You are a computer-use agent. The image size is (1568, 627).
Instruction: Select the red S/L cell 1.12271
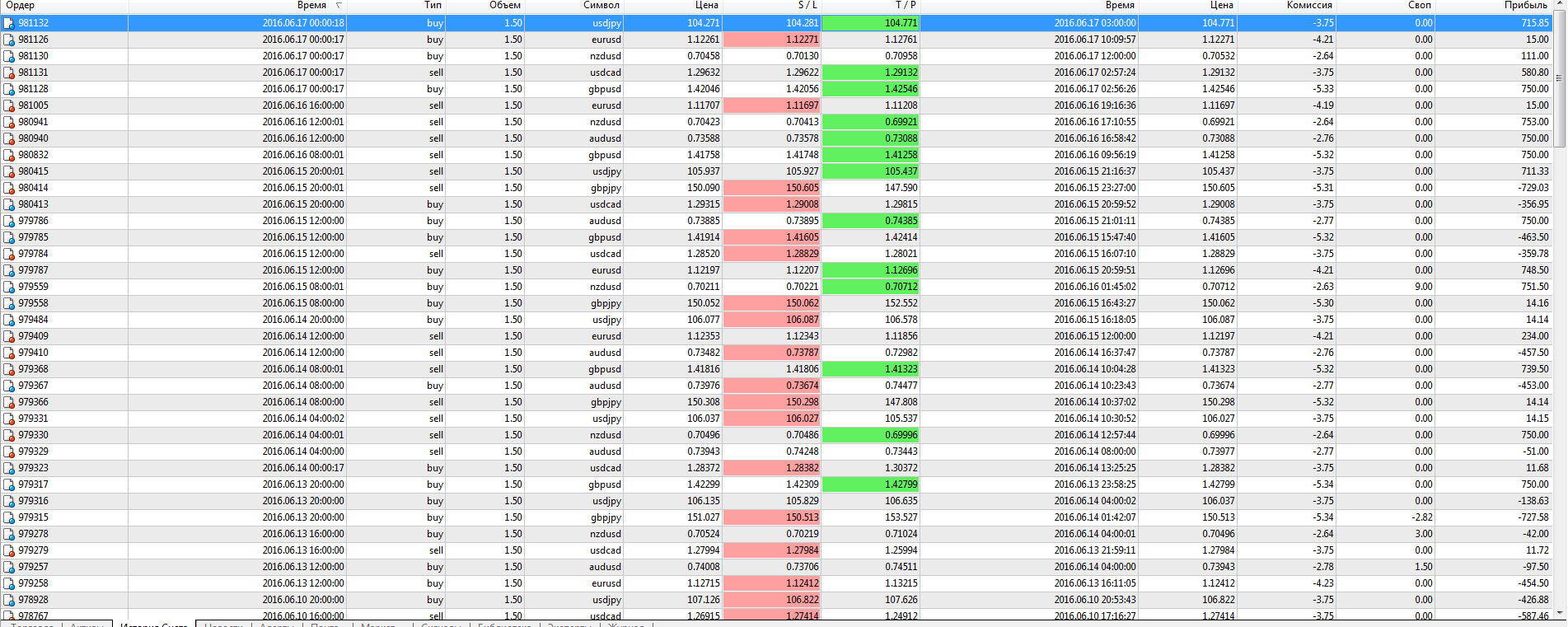[x=771, y=40]
